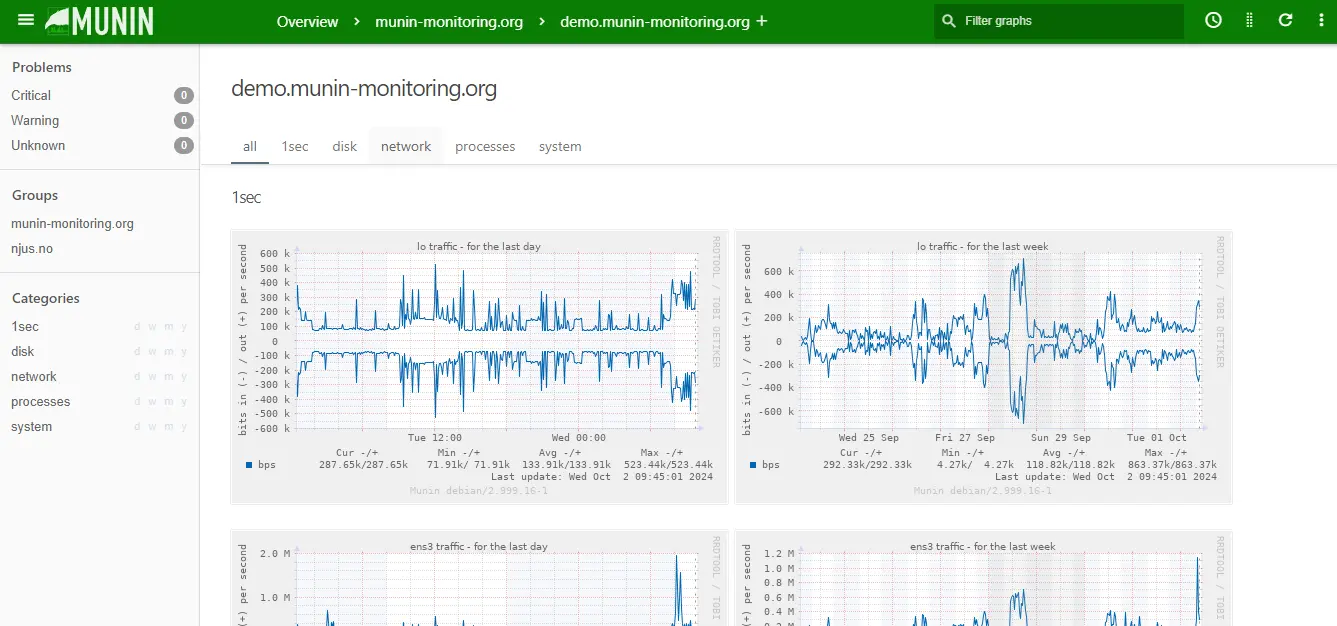Select the 'all' tab

pos(250,146)
